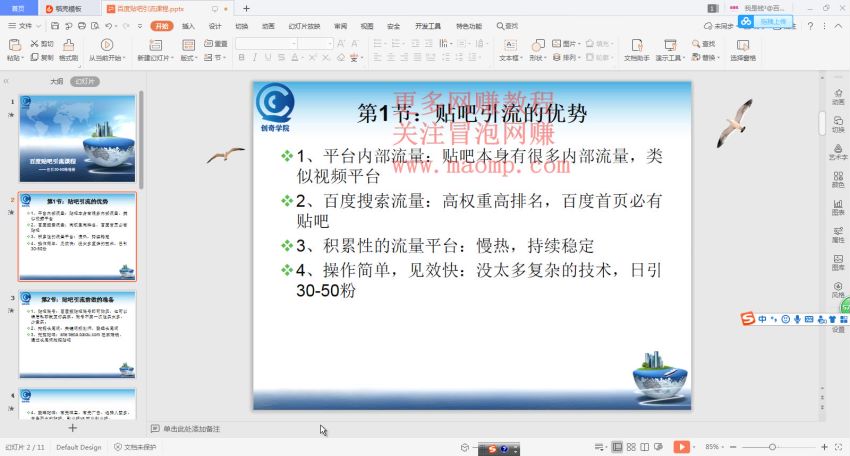Switch to the Outline pane tab
Viewport: 850px width, 456px height.
[x=56, y=81]
